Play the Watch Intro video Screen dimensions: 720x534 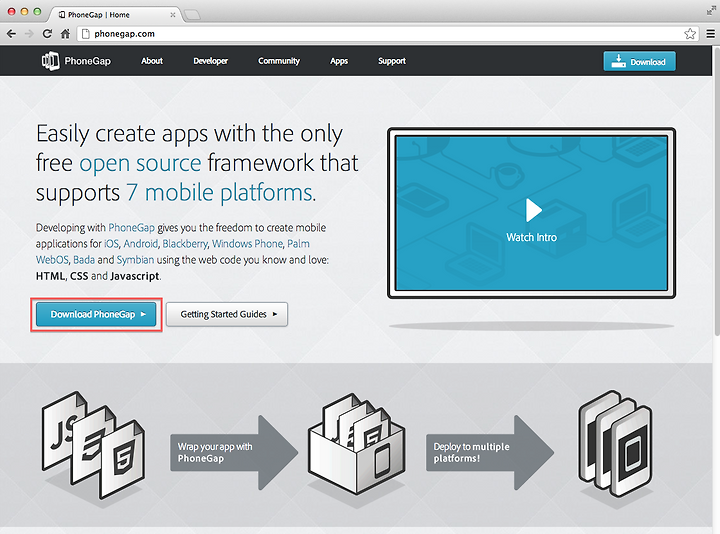point(532,210)
